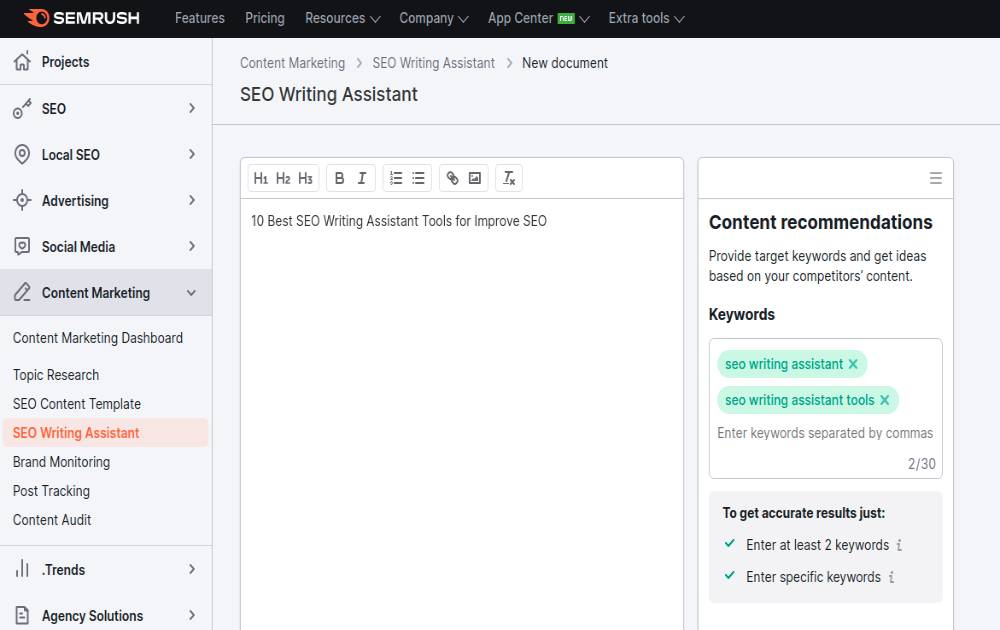Expand the .Trends sidebar section
The height and width of the screenshot is (630, 1000).
point(192,569)
